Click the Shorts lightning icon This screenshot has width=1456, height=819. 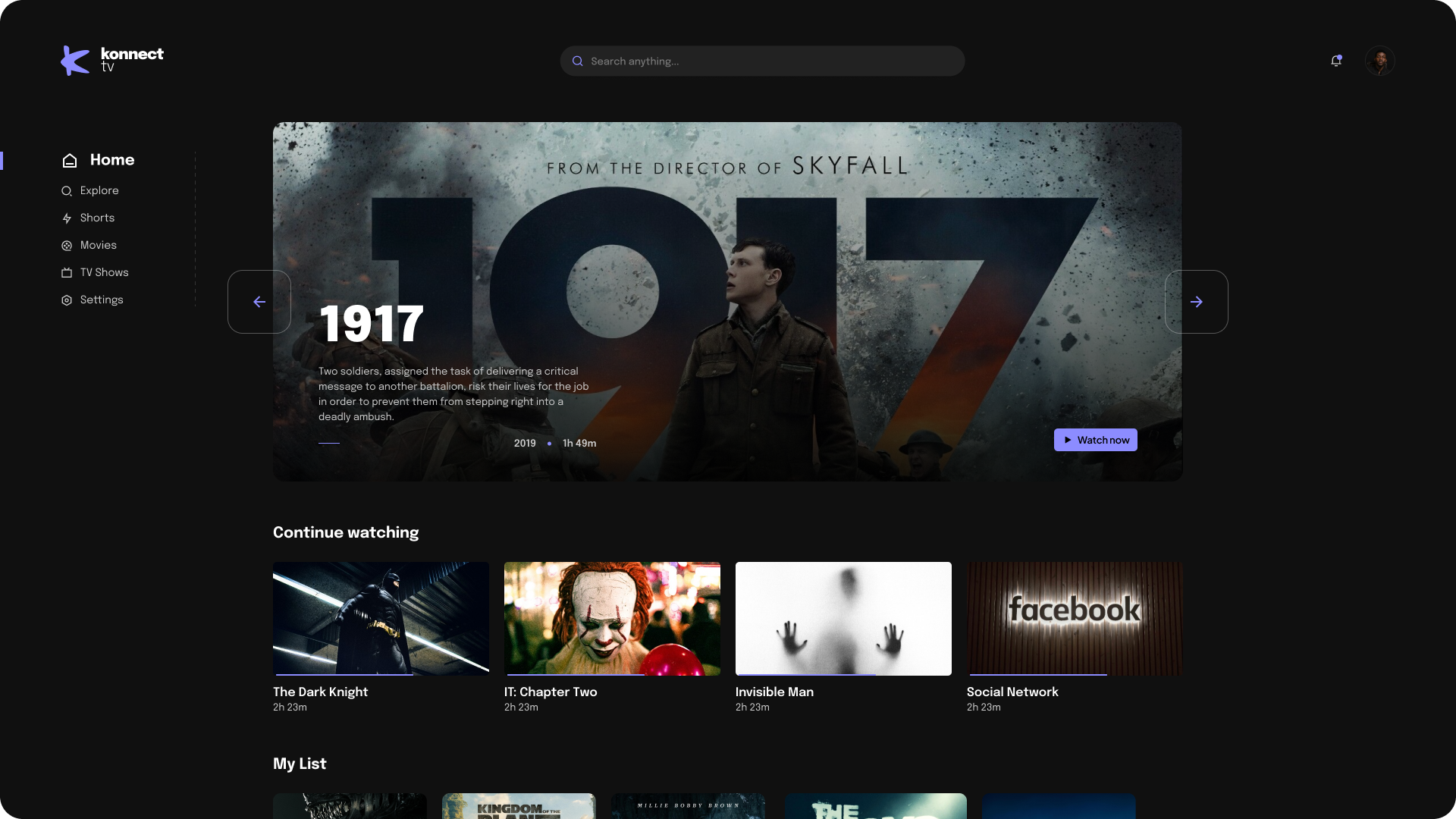point(67,218)
